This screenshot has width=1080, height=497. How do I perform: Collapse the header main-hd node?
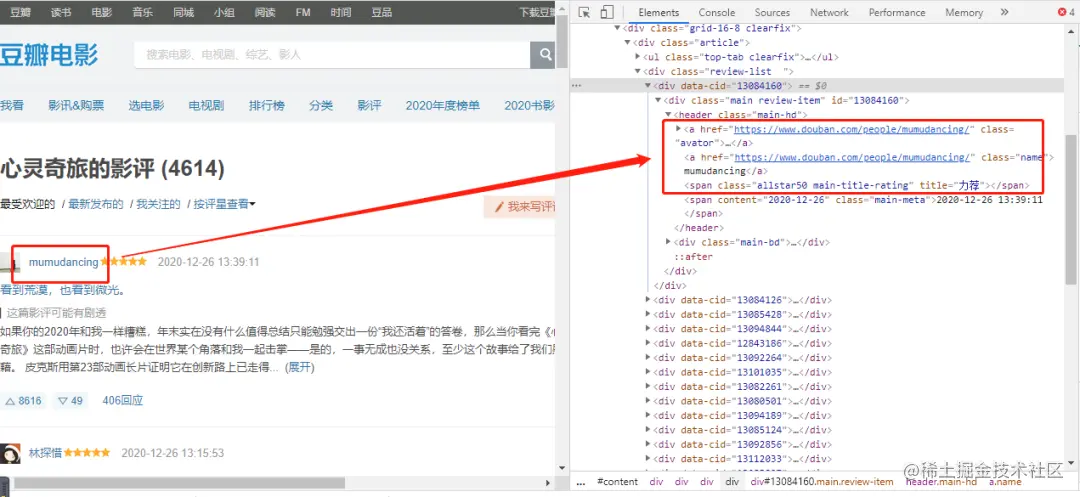(668, 114)
